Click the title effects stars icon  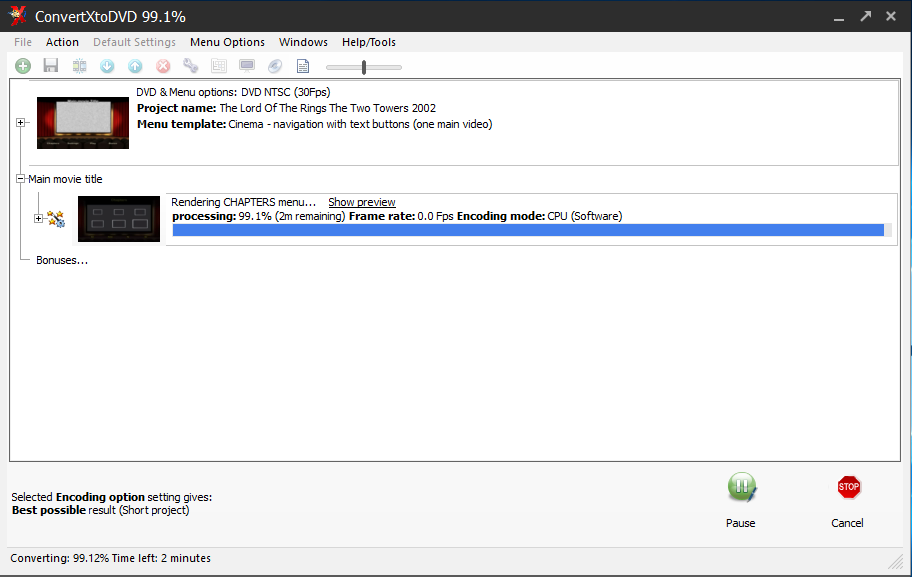pos(56,219)
